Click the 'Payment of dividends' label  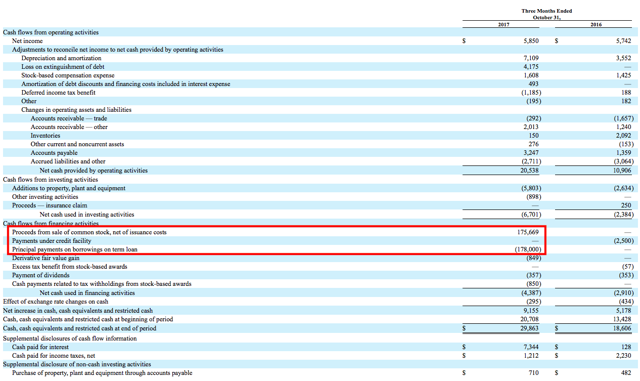pos(41,275)
